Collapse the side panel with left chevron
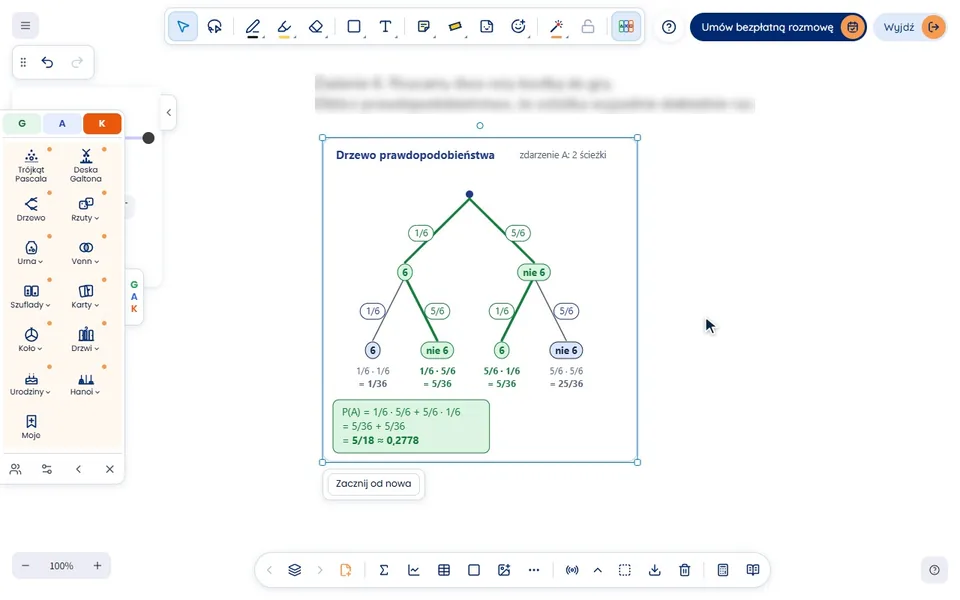 tap(168, 112)
